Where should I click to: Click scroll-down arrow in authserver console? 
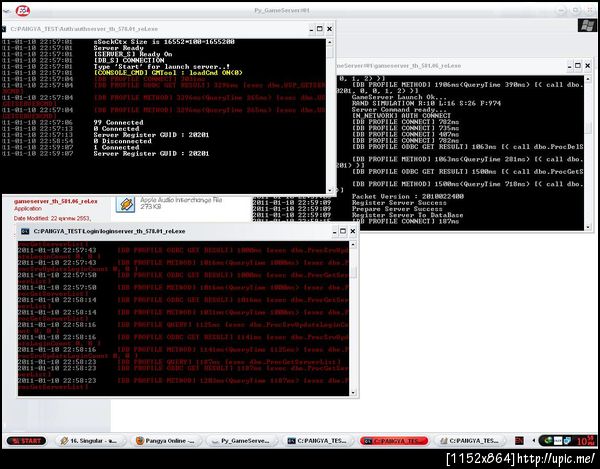click(x=330, y=190)
